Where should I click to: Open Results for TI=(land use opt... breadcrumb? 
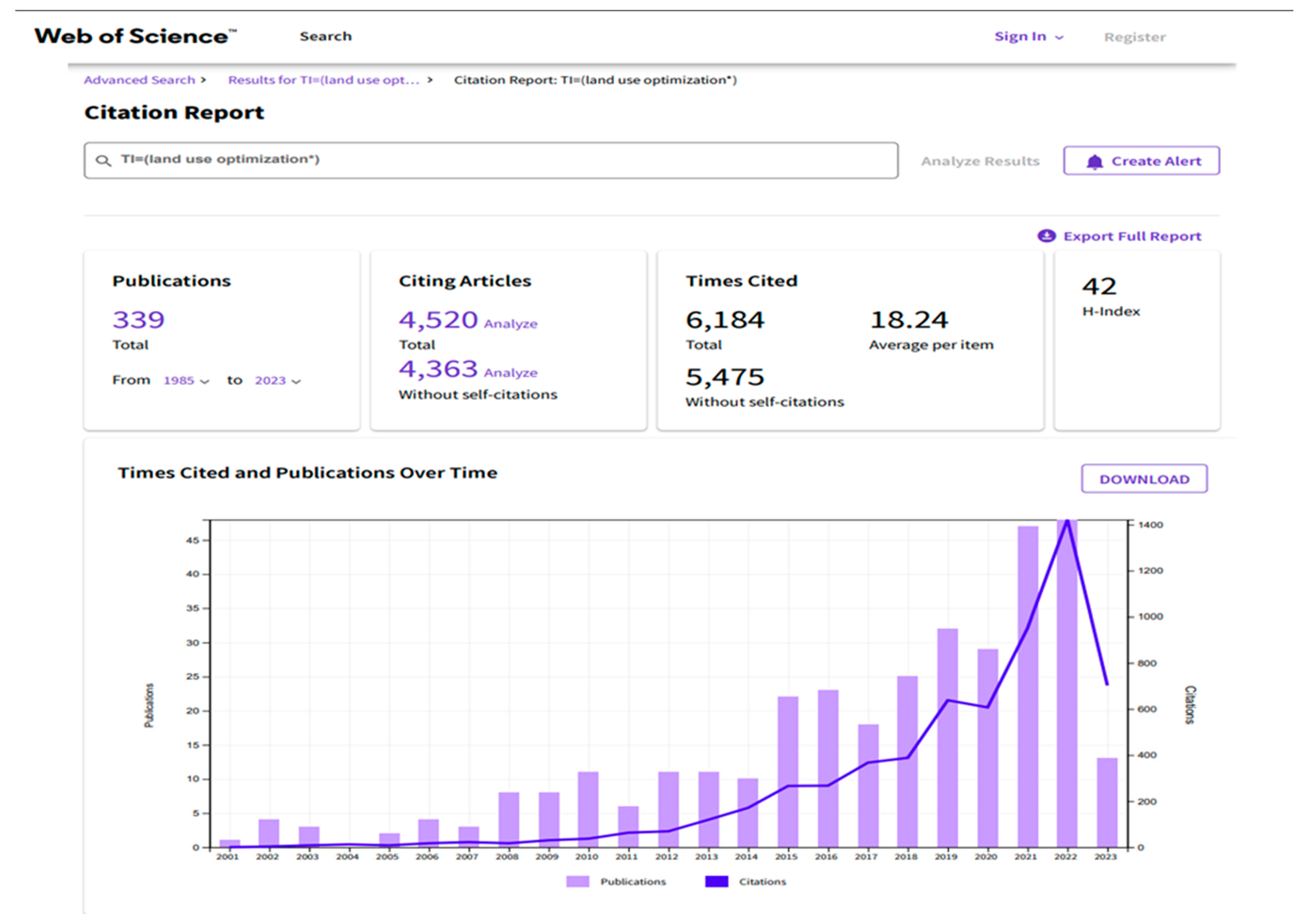coord(323,80)
